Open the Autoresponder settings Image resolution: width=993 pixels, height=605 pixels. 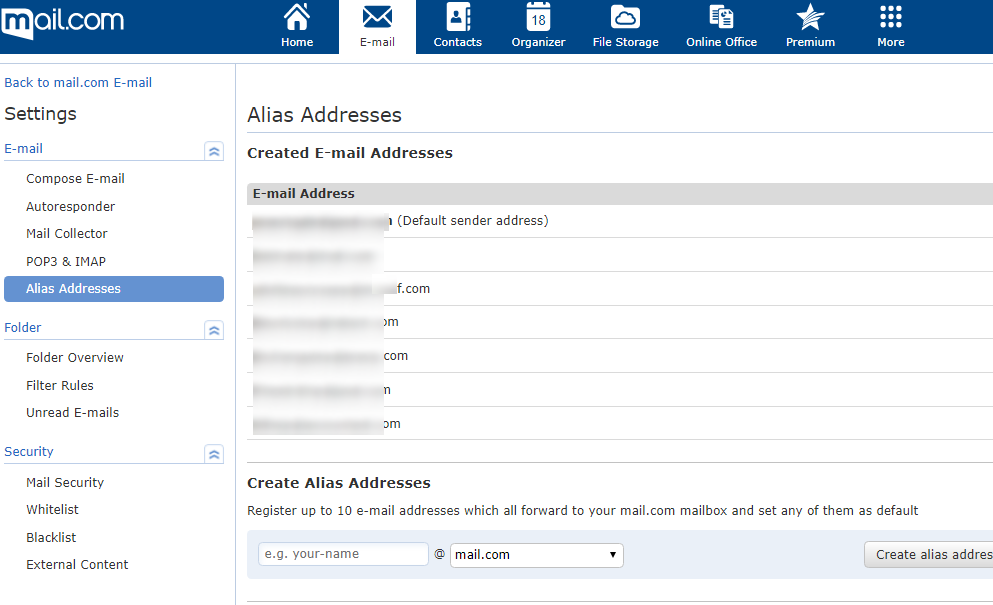(70, 207)
